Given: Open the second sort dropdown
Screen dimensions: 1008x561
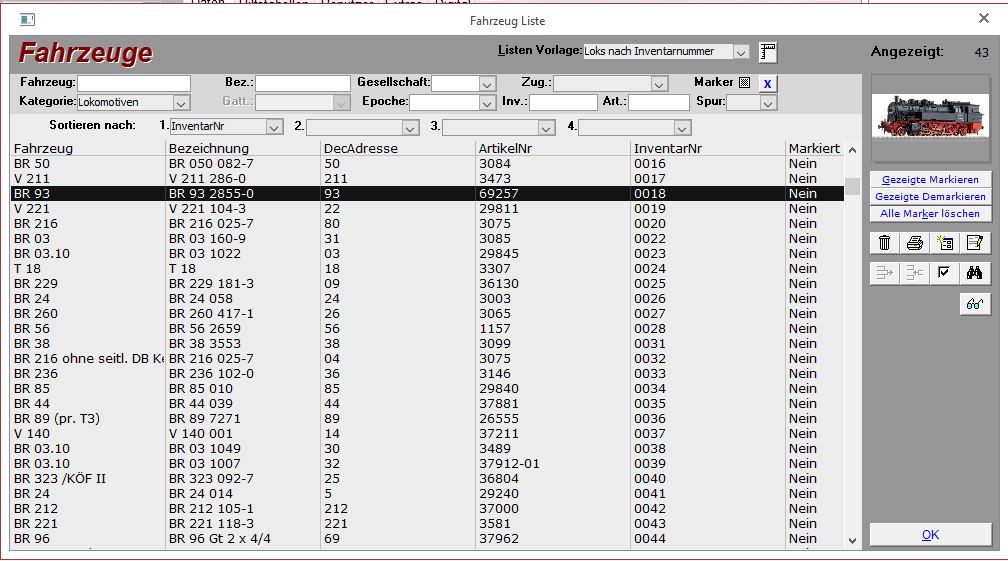Looking at the screenshot, I should [x=410, y=128].
